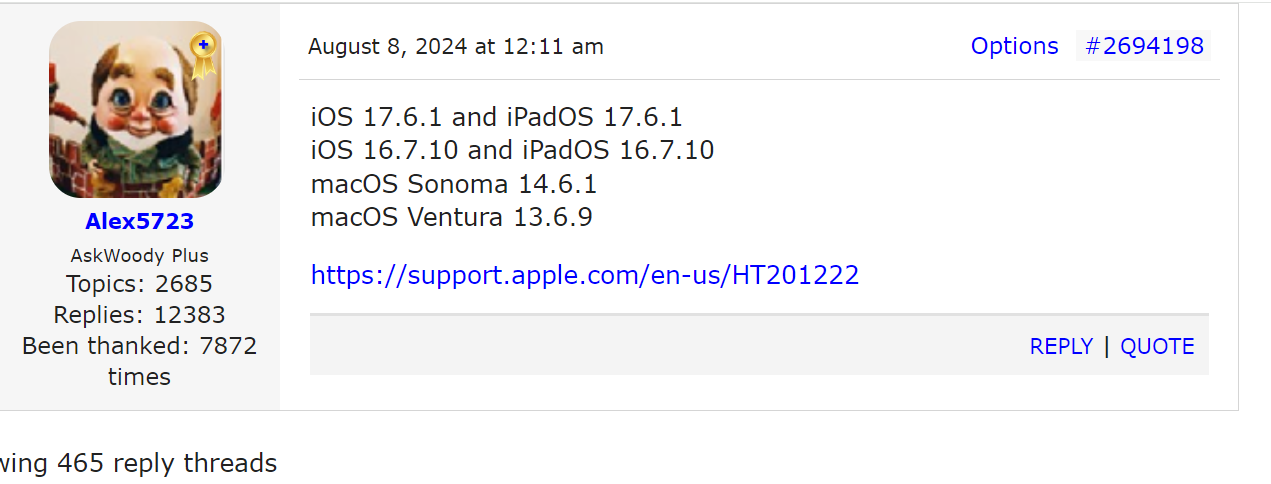Click the AskWoody Plus member label

pos(139,255)
